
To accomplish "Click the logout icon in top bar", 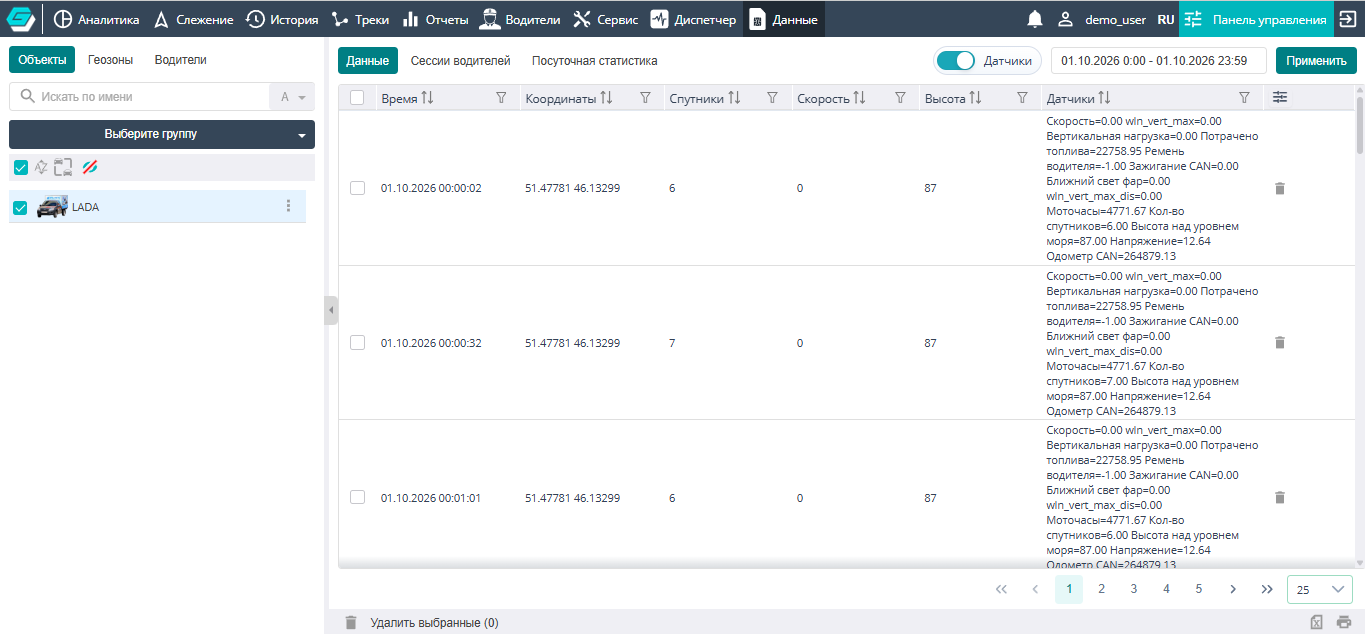I will pos(1346,19).
